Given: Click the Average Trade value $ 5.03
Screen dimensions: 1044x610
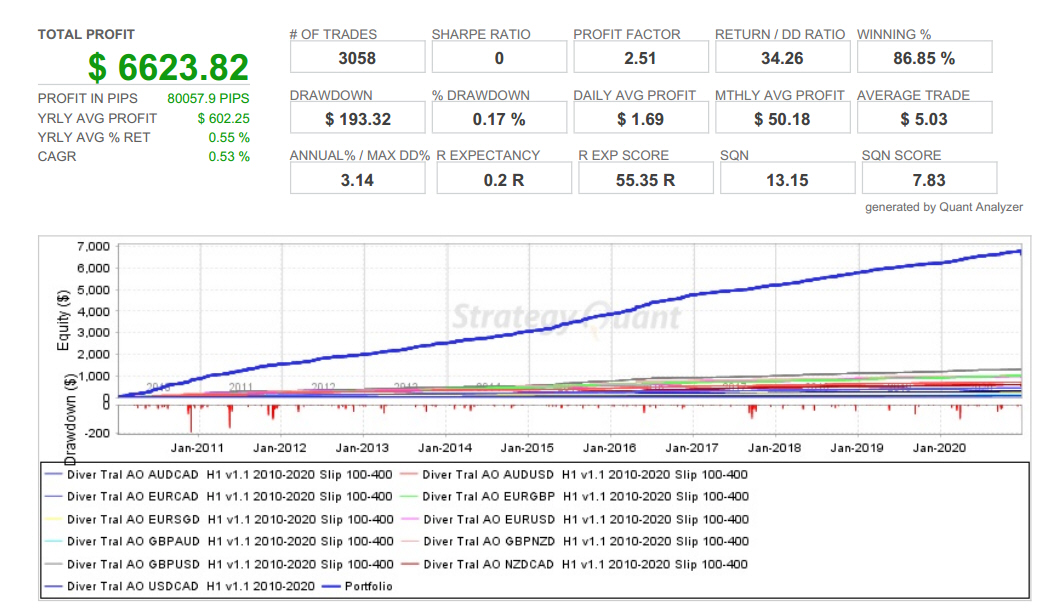Looking at the screenshot, I should click(x=923, y=119).
